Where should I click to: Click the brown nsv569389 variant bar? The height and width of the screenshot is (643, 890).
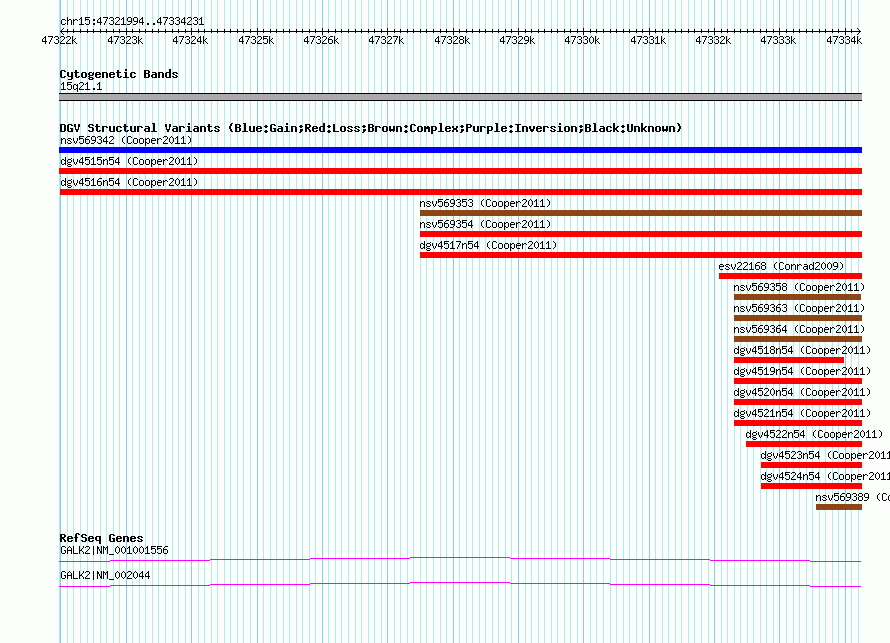[x=838, y=507]
